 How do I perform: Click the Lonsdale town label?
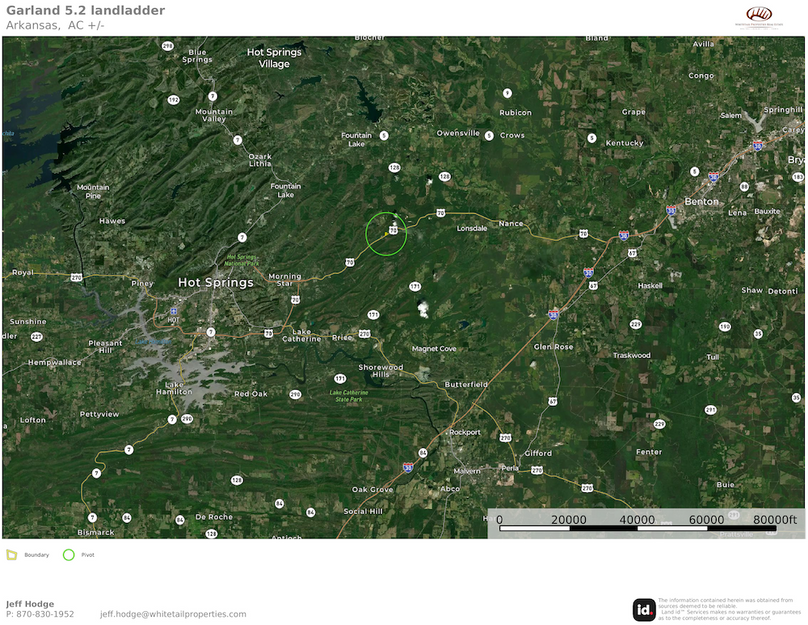coord(471,228)
